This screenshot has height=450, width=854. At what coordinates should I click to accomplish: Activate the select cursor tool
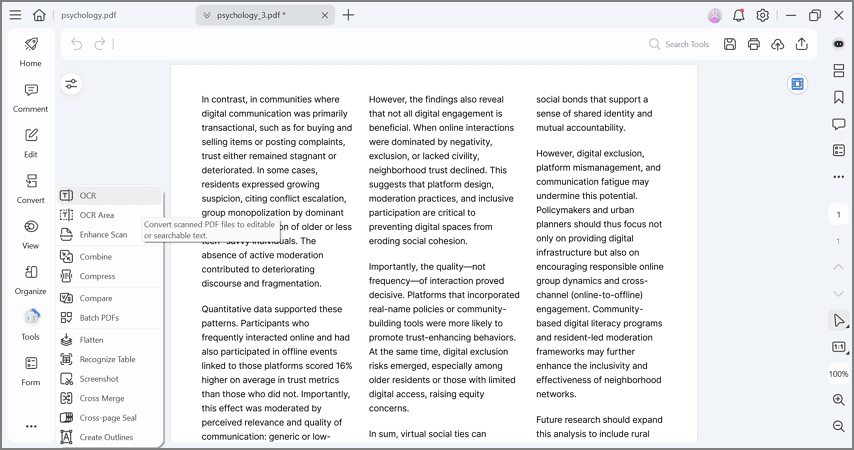tap(839, 320)
